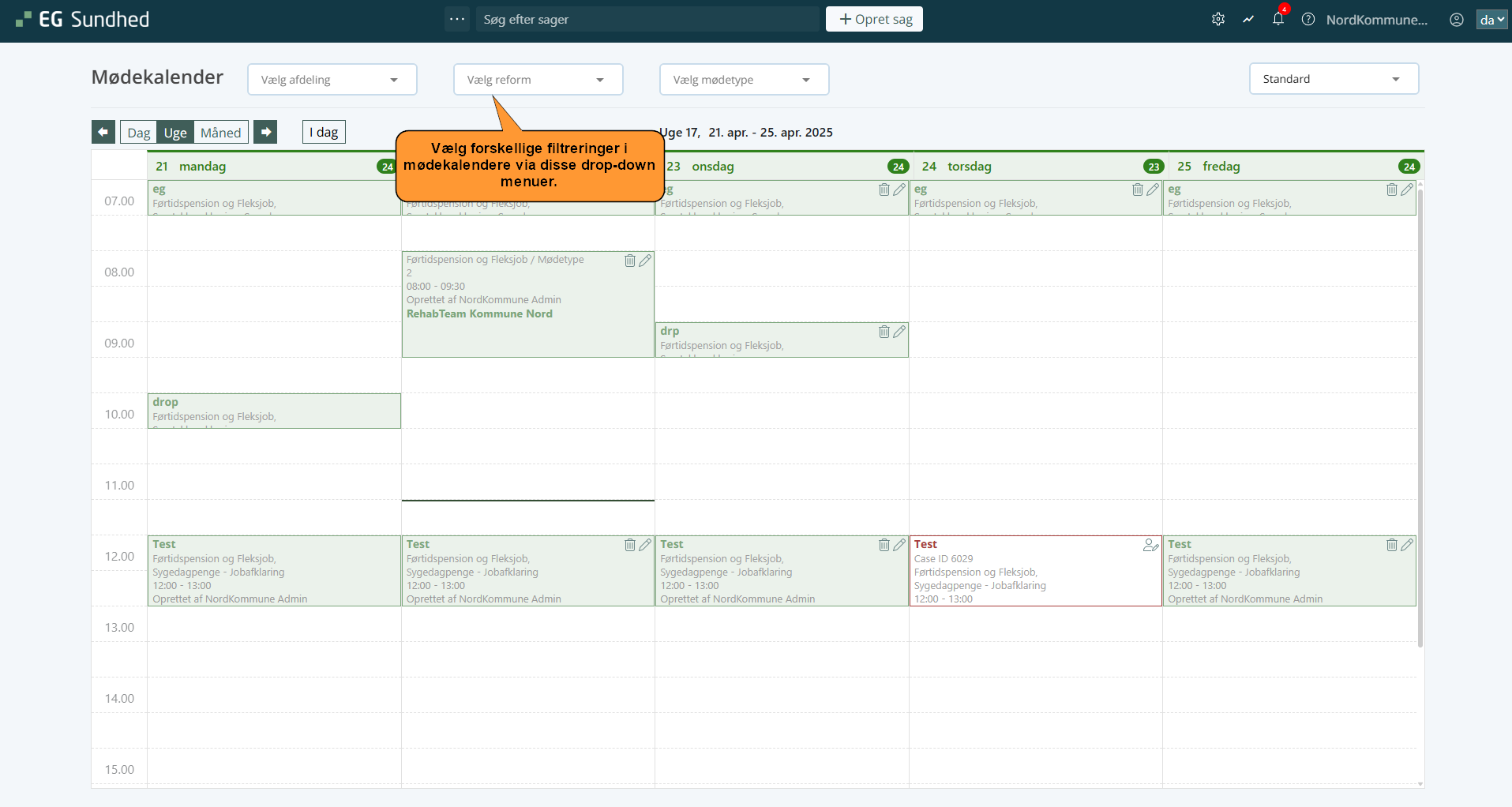This screenshot has height=807, width=1512.
Task: Go to previous week with left arrow
Action: tap(103, 132)
